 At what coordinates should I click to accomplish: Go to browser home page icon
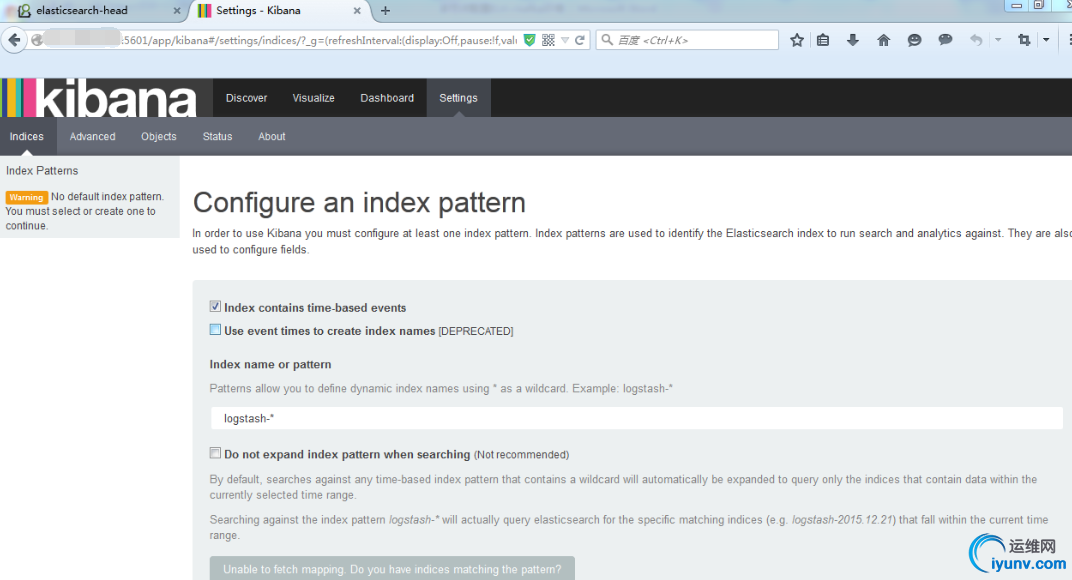click(x=883, y=40)
